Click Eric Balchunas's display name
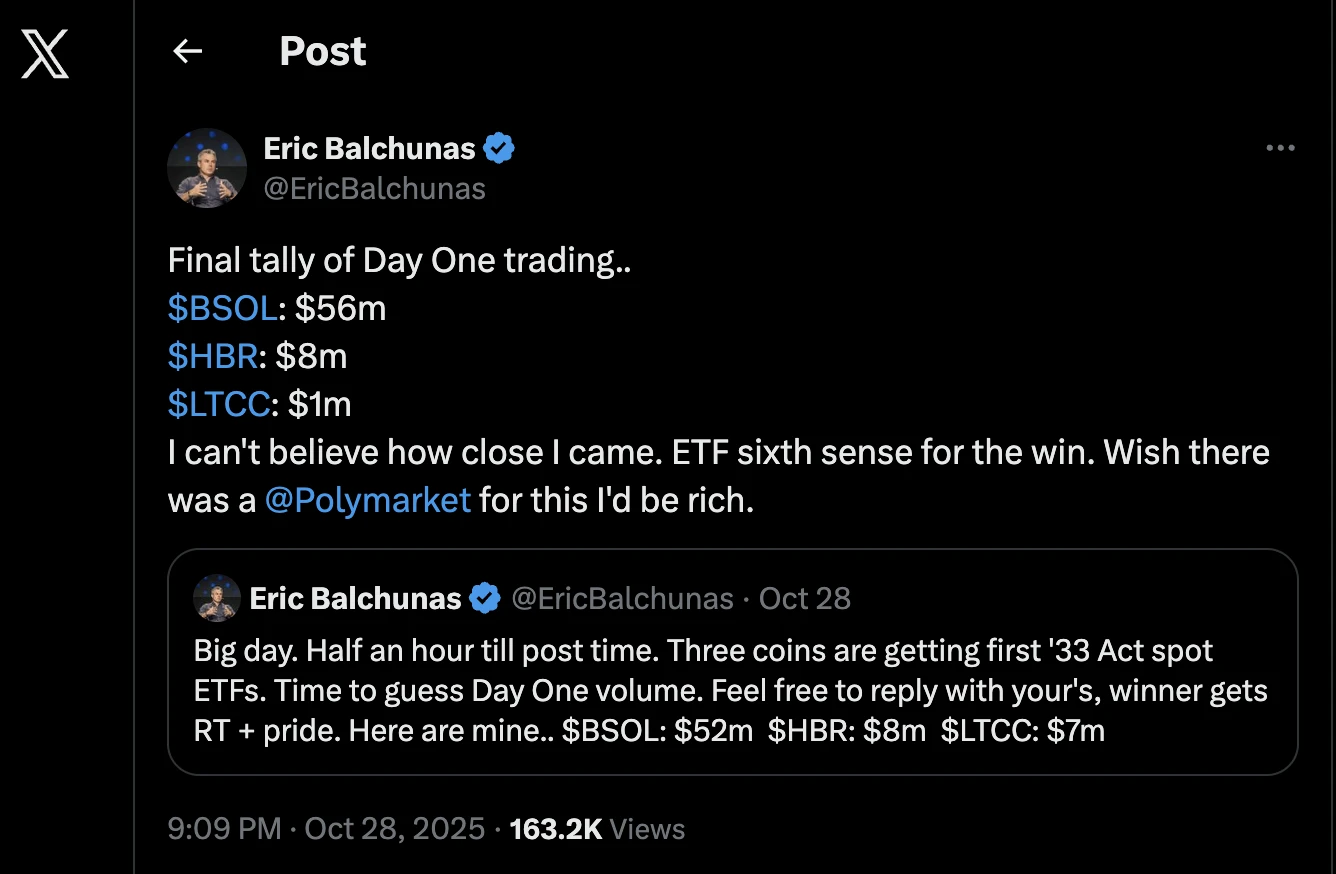The height and width of the screenshot is (874, 1336). [x=368, y=147]
